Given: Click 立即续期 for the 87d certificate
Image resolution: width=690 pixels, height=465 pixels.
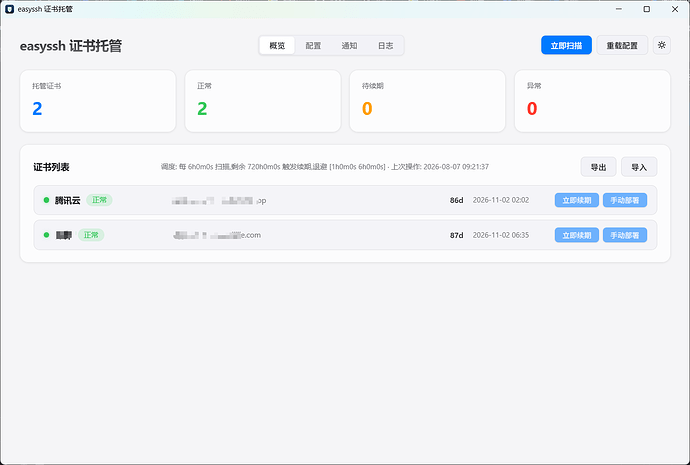Looking at the screenshot, I should [576, 235].
